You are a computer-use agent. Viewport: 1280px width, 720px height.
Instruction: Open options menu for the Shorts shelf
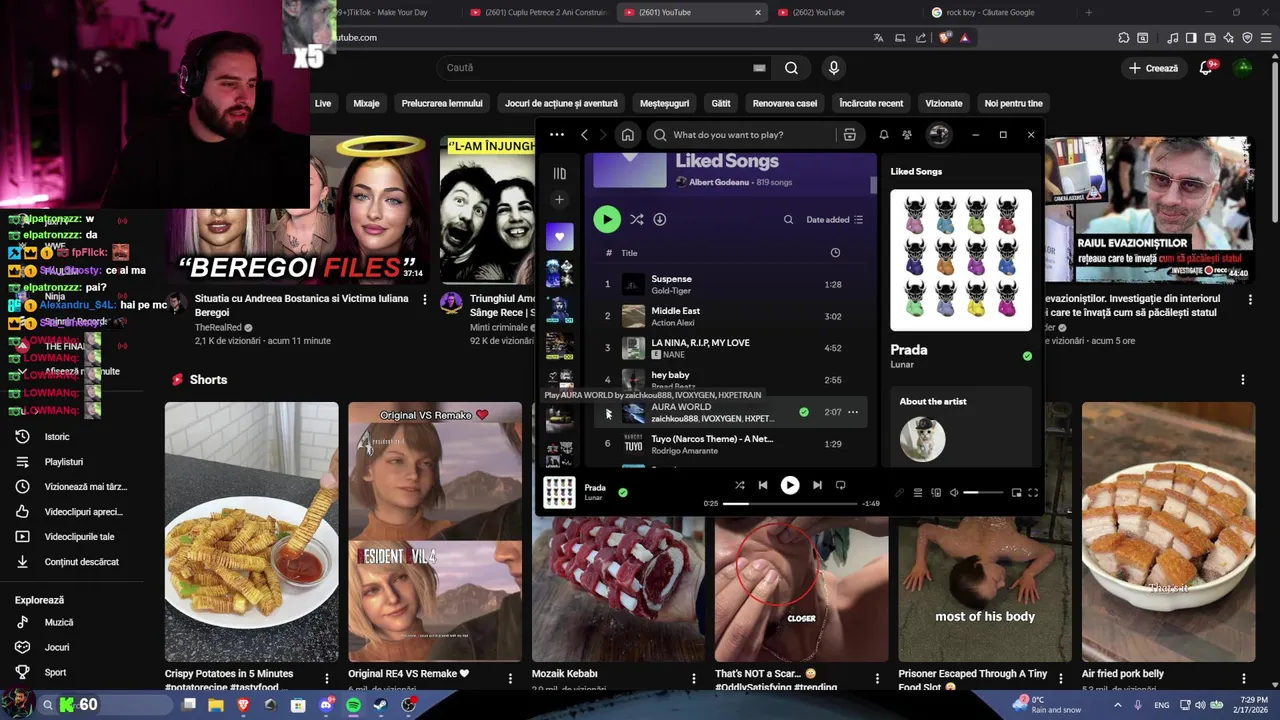click(x=1243, y=380)
